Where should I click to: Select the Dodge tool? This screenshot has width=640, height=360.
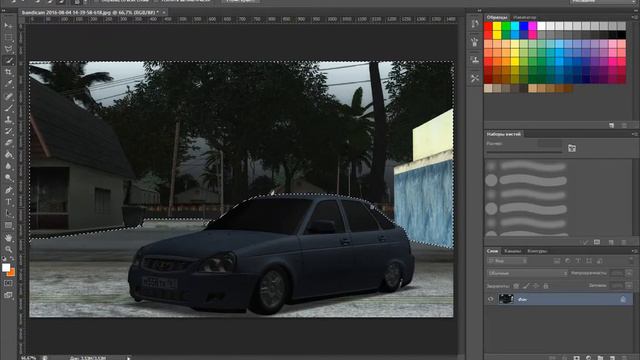pos(8,178)
